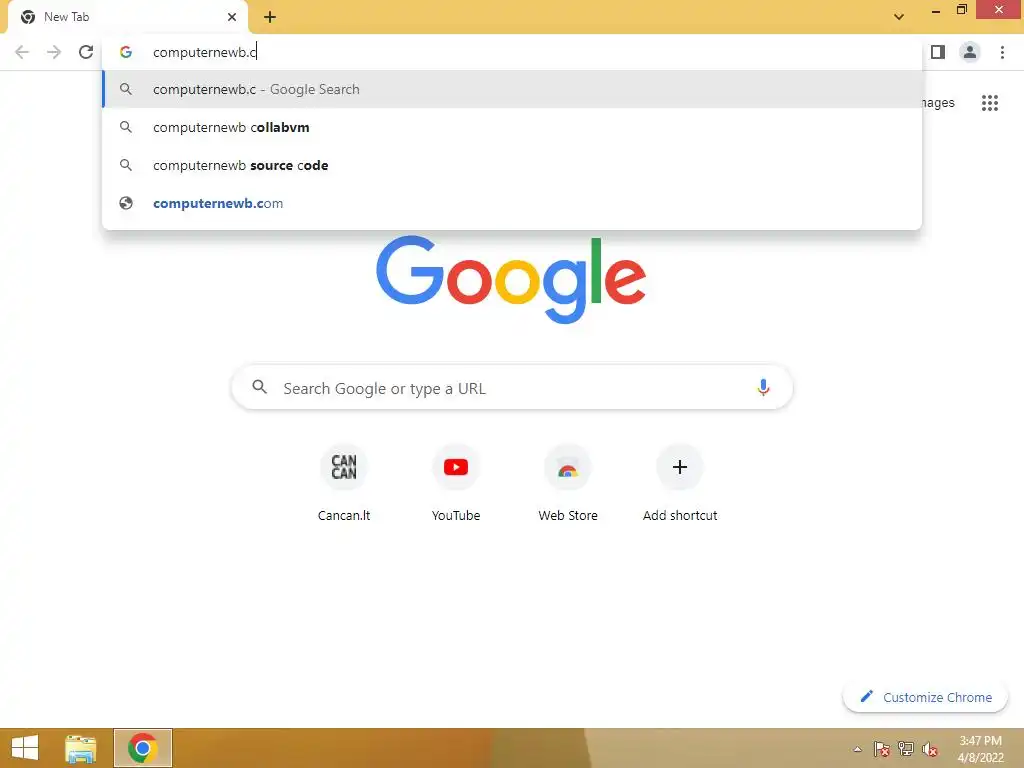
Task: Open the Chrome three-dot menu
Action: (x=1002, y=52)
